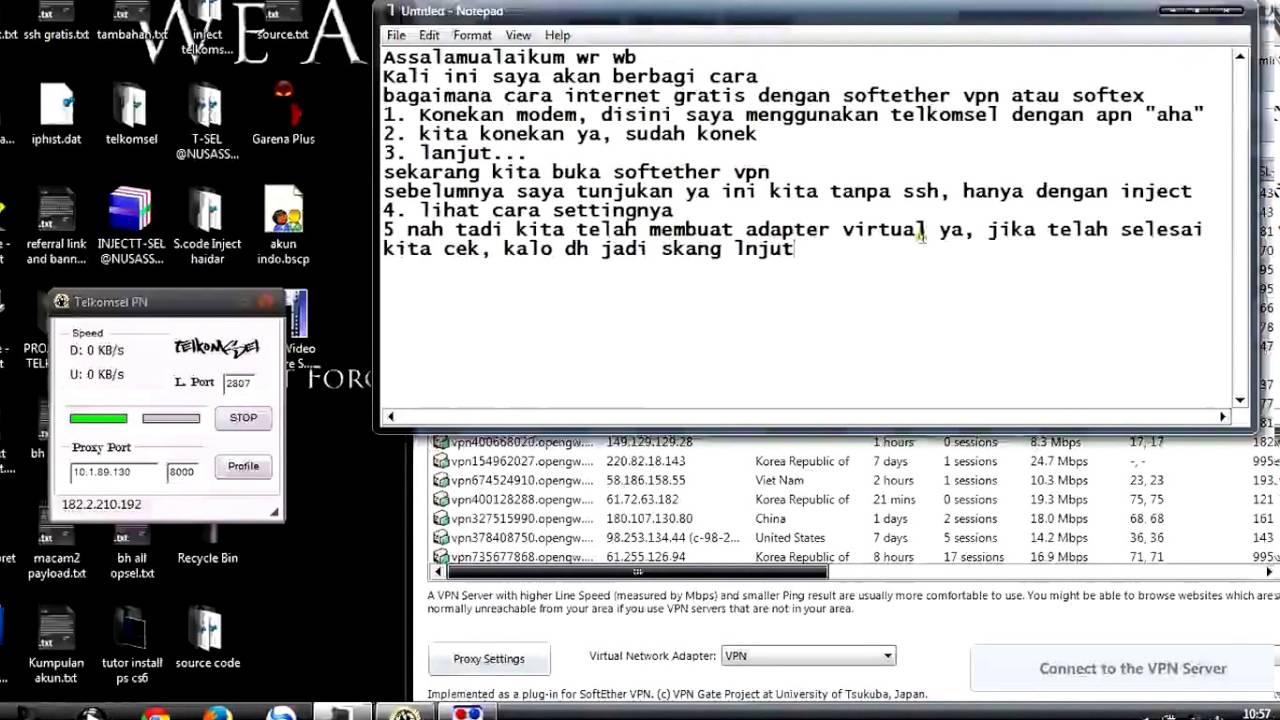The width and height of the screenshot is (1280, 720).
Task: Open the Edit menu in Notepad
Action: 429,35
